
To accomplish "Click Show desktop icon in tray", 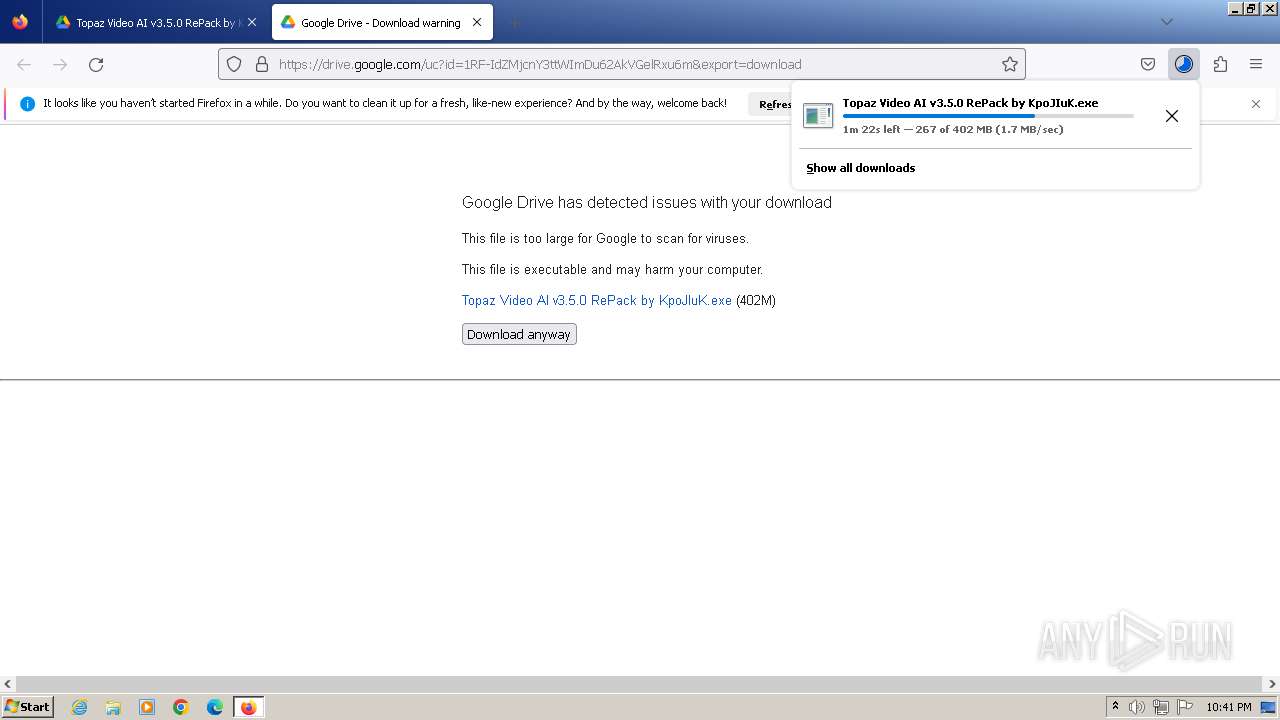I will click(x=1268, y=707).
